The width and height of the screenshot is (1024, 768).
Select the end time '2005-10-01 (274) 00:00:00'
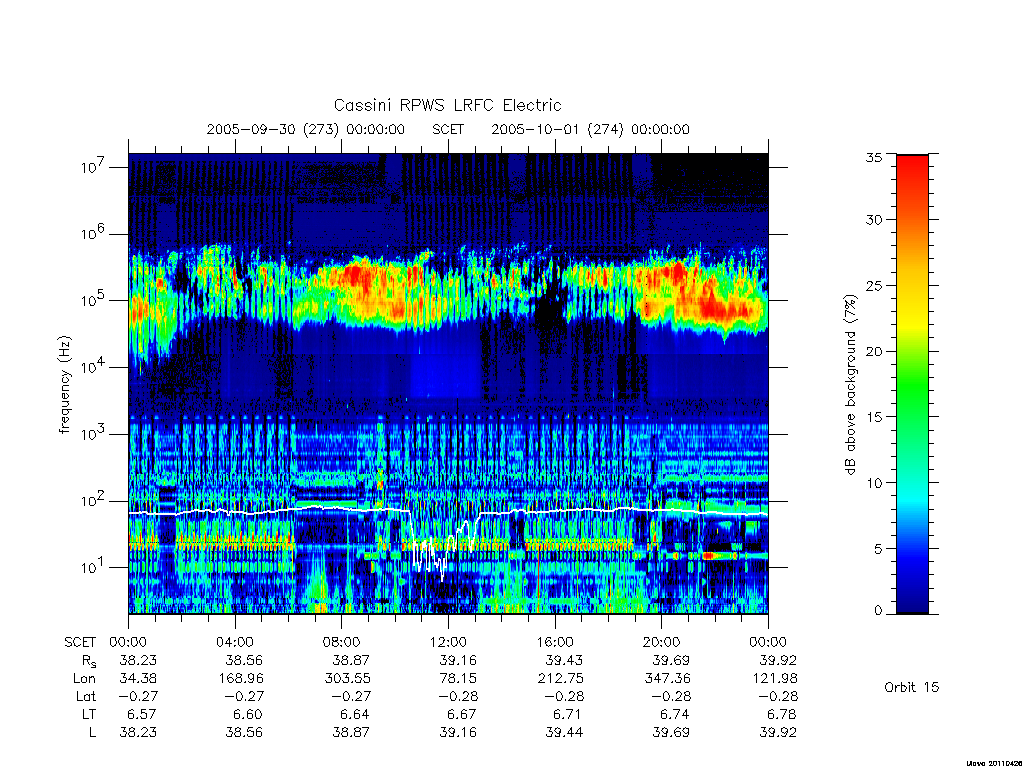(590, 129)
